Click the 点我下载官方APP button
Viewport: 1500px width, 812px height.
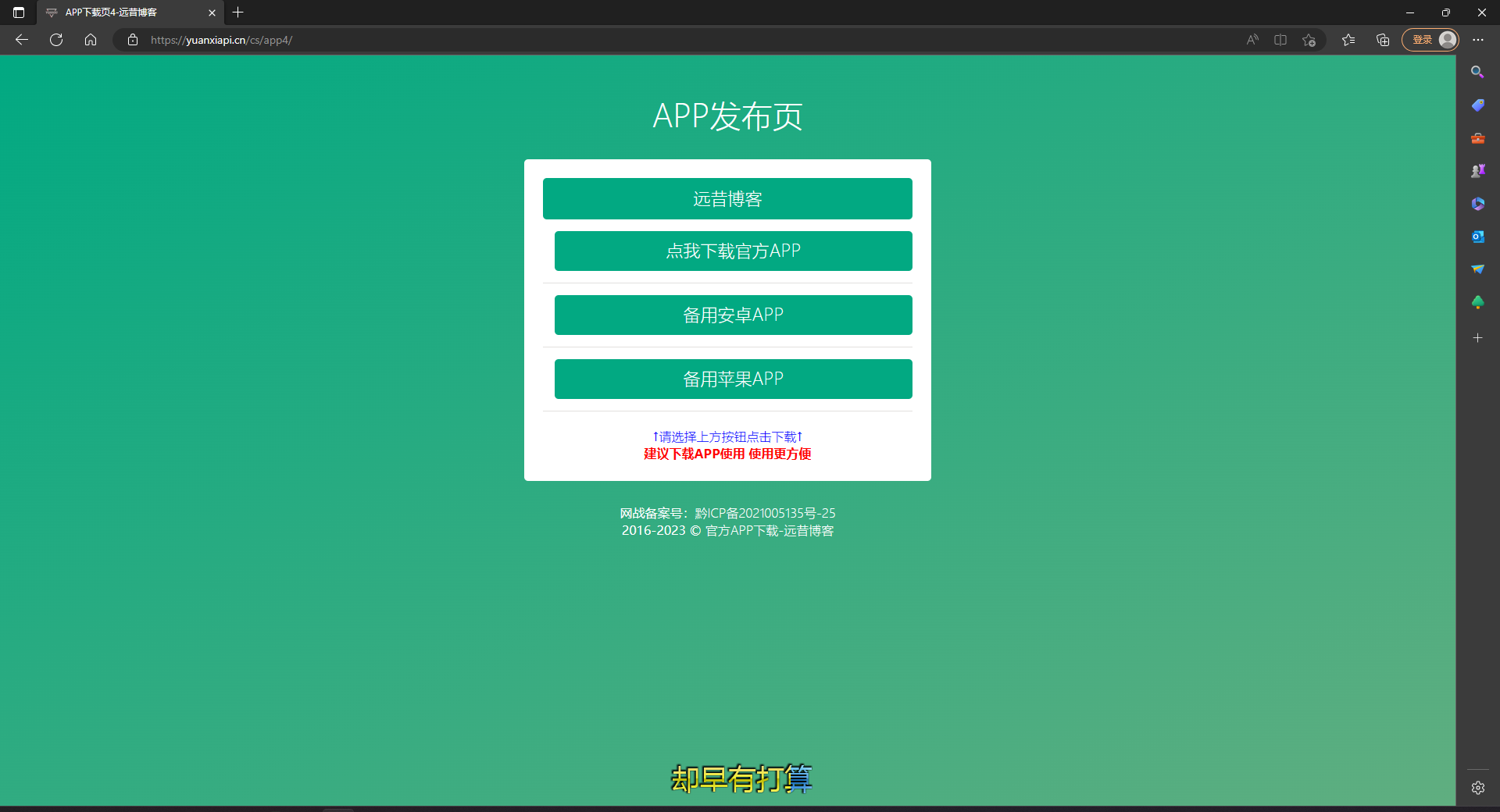pos(733,251)
